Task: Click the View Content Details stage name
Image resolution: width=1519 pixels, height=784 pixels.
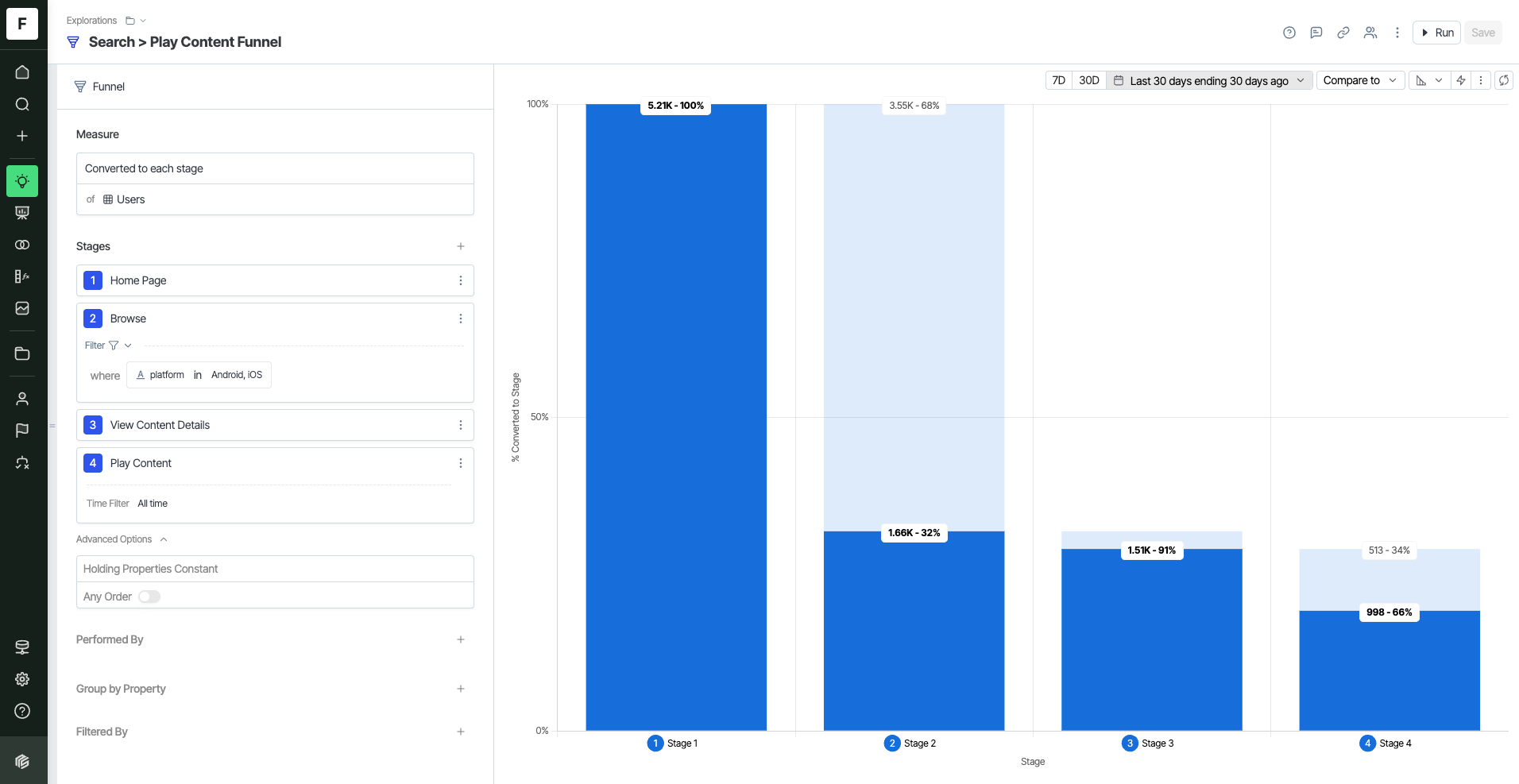Action: coord(160,425)
